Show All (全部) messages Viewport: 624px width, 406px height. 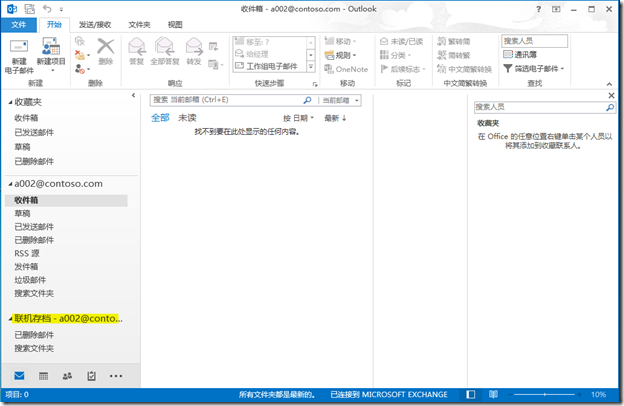click(160, 118)
